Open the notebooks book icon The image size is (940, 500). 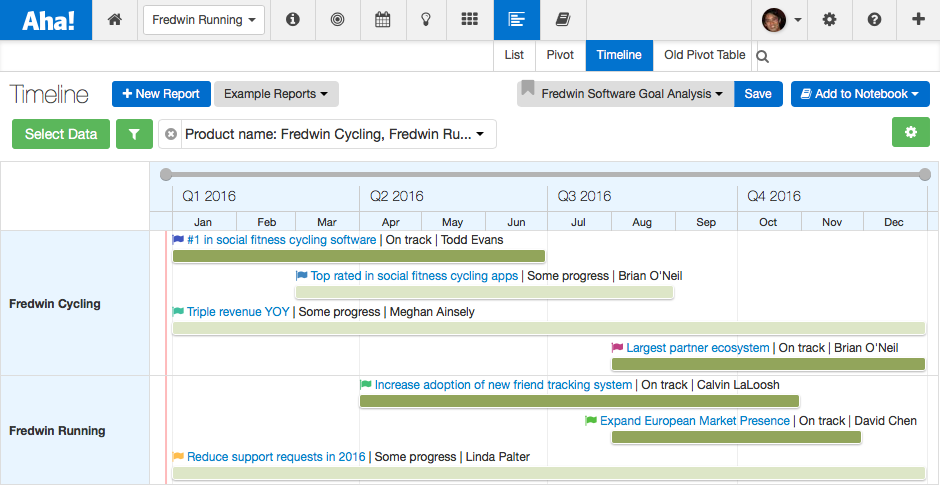point(562,20)
